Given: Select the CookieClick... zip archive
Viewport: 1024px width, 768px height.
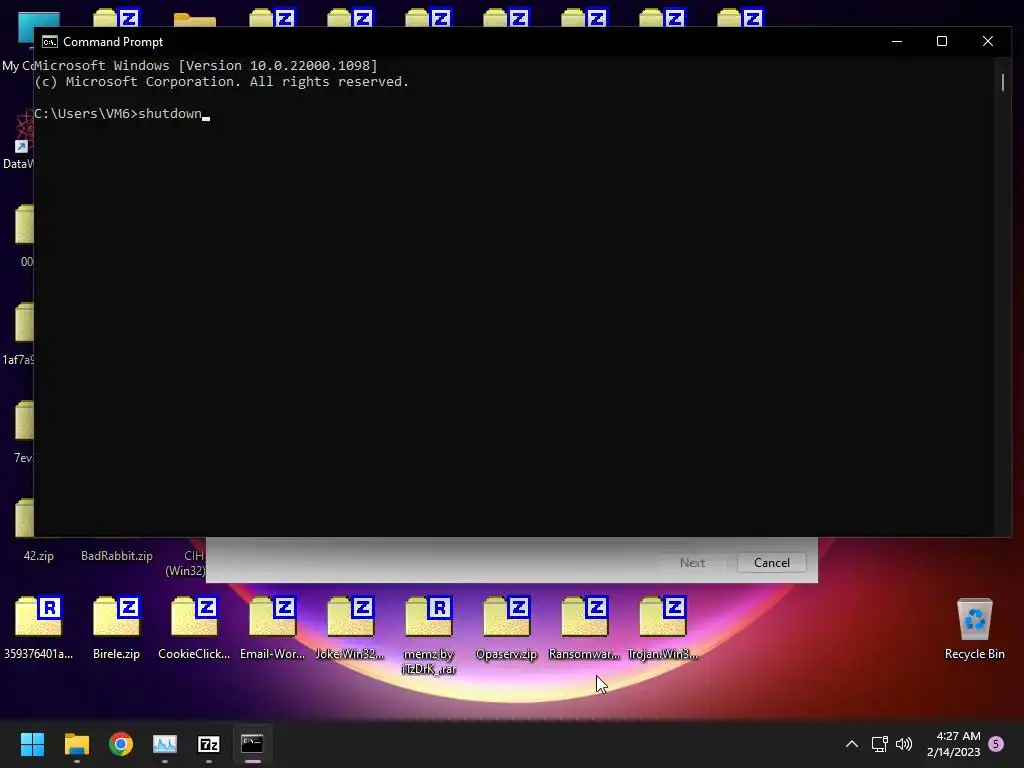Looking at the screenshot, I should 194,628.
